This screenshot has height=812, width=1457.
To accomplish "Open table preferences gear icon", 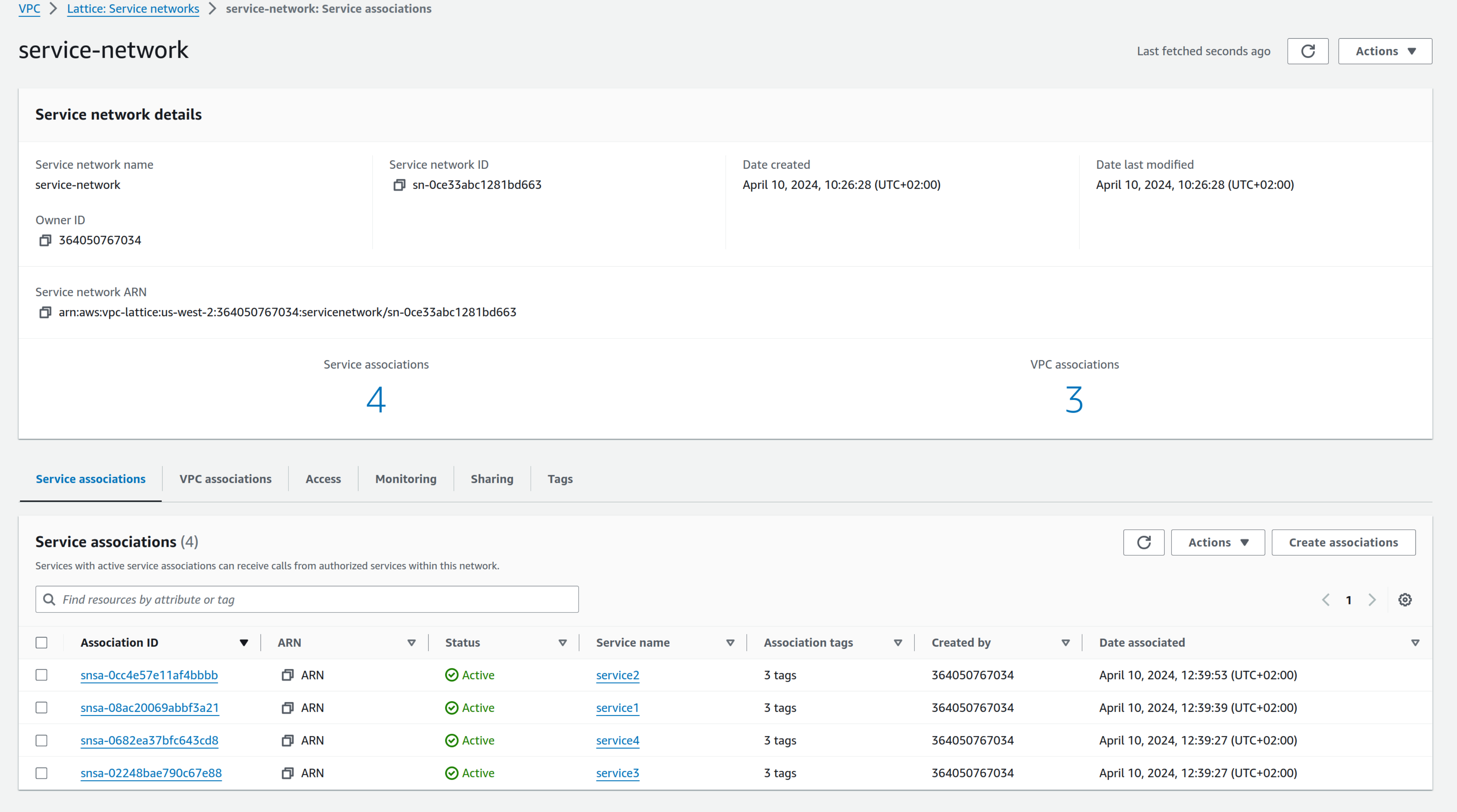I will tap(1405, 599).
